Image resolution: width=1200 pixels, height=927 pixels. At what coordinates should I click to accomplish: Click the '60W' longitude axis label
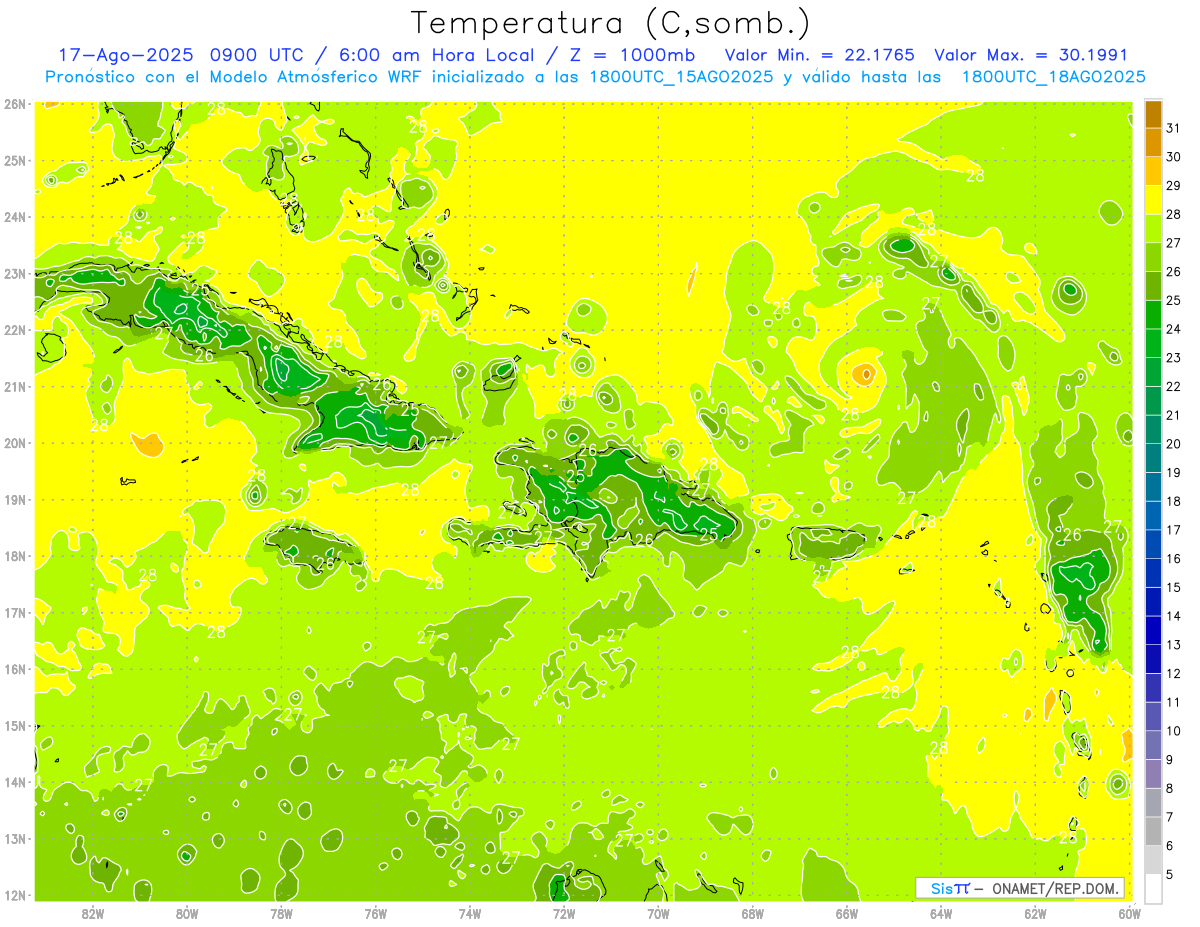[x=1129, y=913]
